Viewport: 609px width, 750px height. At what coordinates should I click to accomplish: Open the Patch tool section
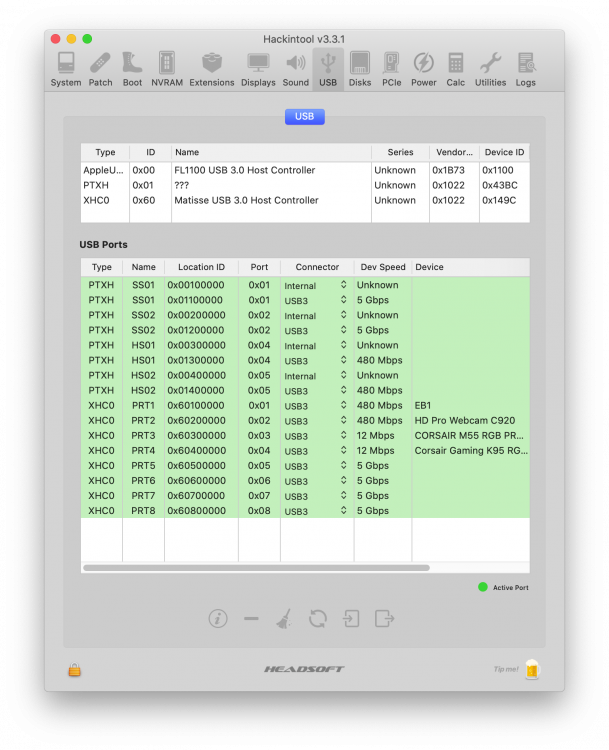pos(100,69)
